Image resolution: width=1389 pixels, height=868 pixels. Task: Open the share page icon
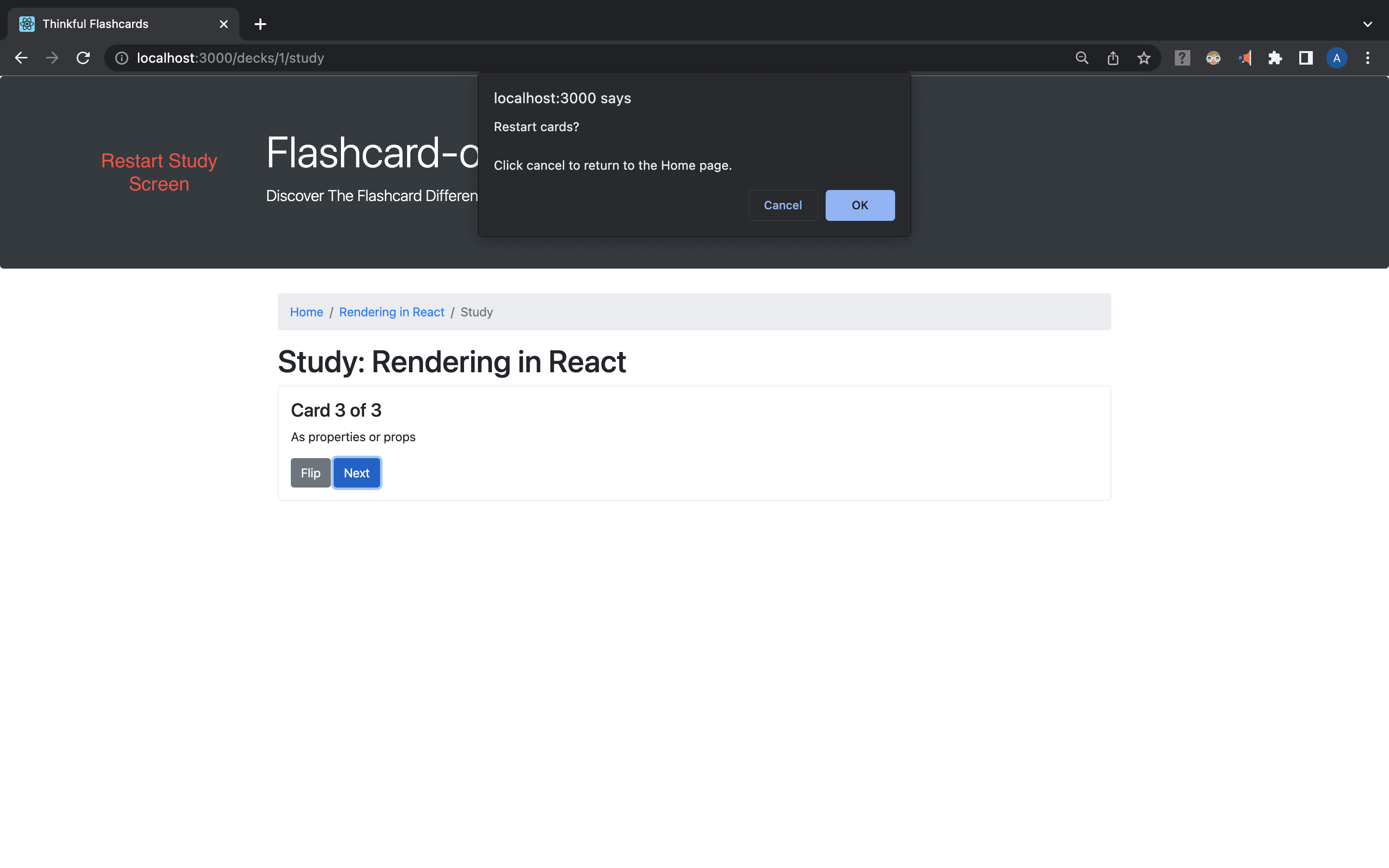[1113, 57]
